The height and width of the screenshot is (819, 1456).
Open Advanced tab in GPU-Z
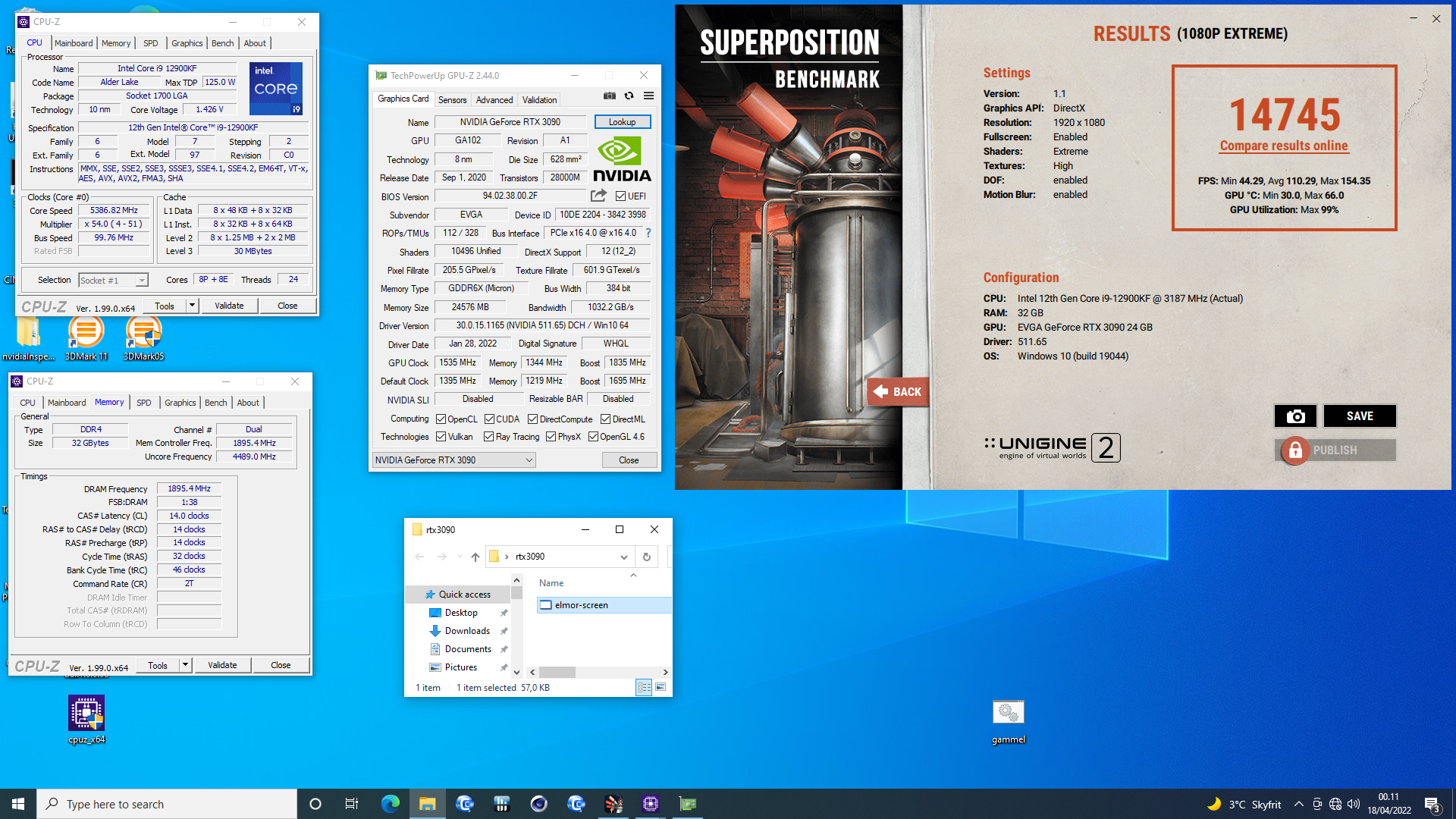tap(494, 100)
